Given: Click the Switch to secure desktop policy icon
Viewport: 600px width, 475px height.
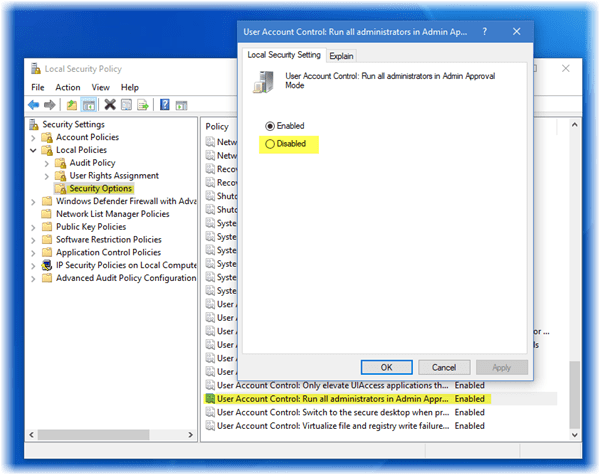Looking at the screenshot, I should tap(210, 412).
